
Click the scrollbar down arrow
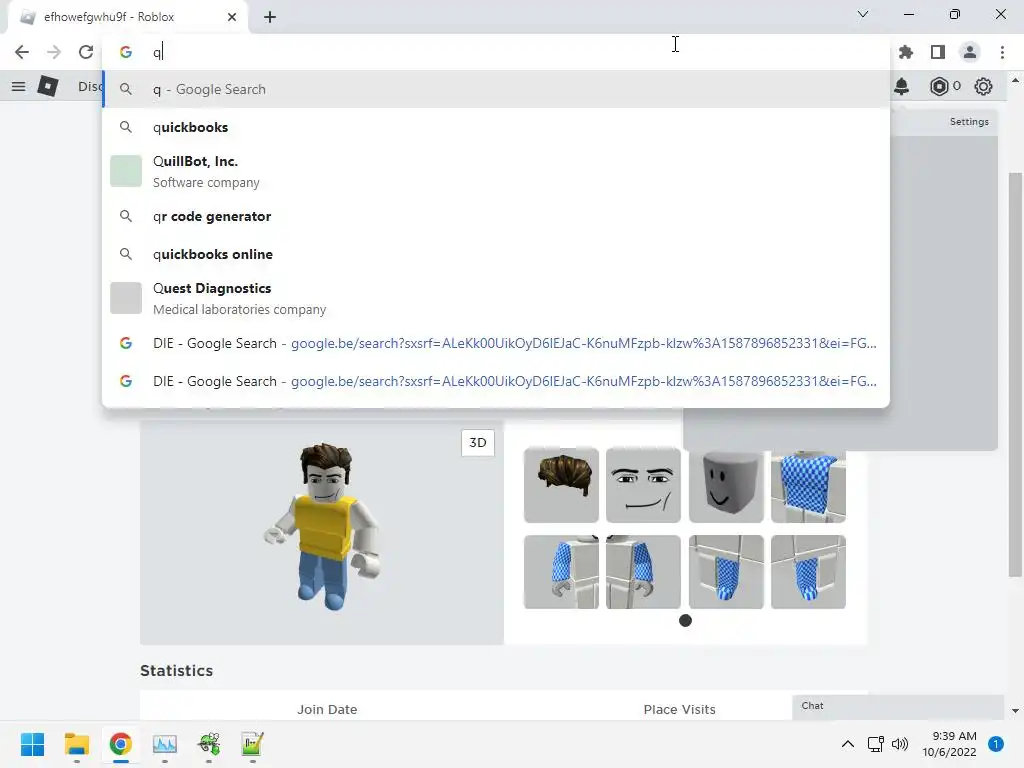pyautogui.click(x=1015, y=711)
